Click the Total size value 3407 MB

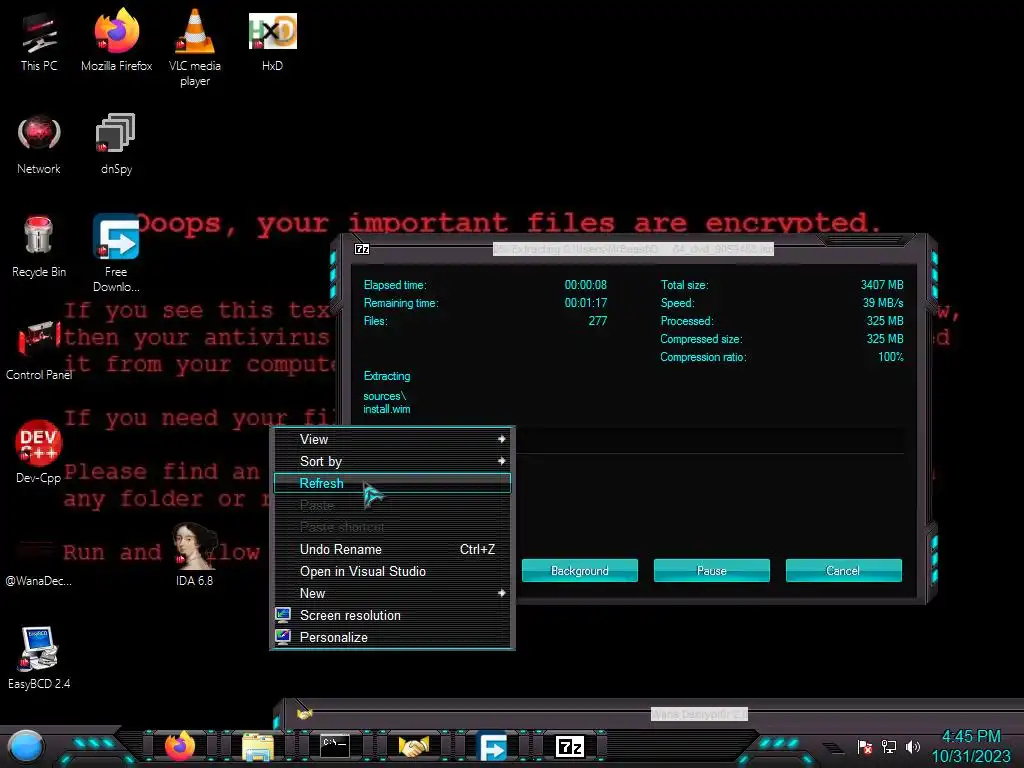coord(882,285)
